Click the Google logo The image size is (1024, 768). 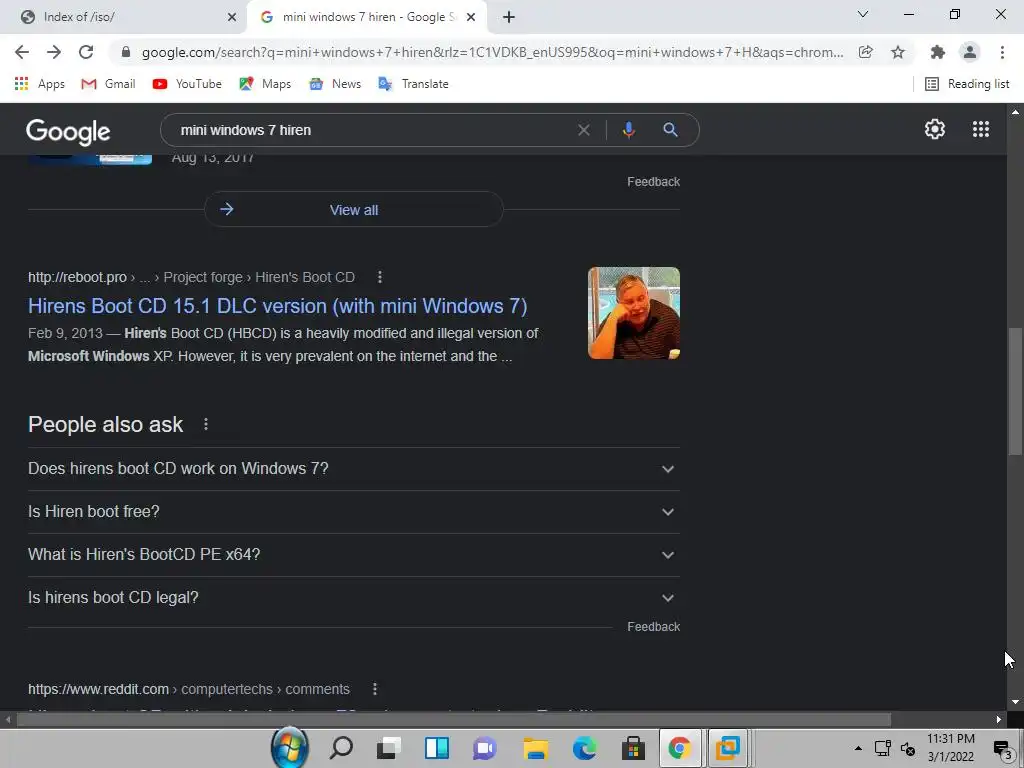pyautogui.click(x=68, y=131)
